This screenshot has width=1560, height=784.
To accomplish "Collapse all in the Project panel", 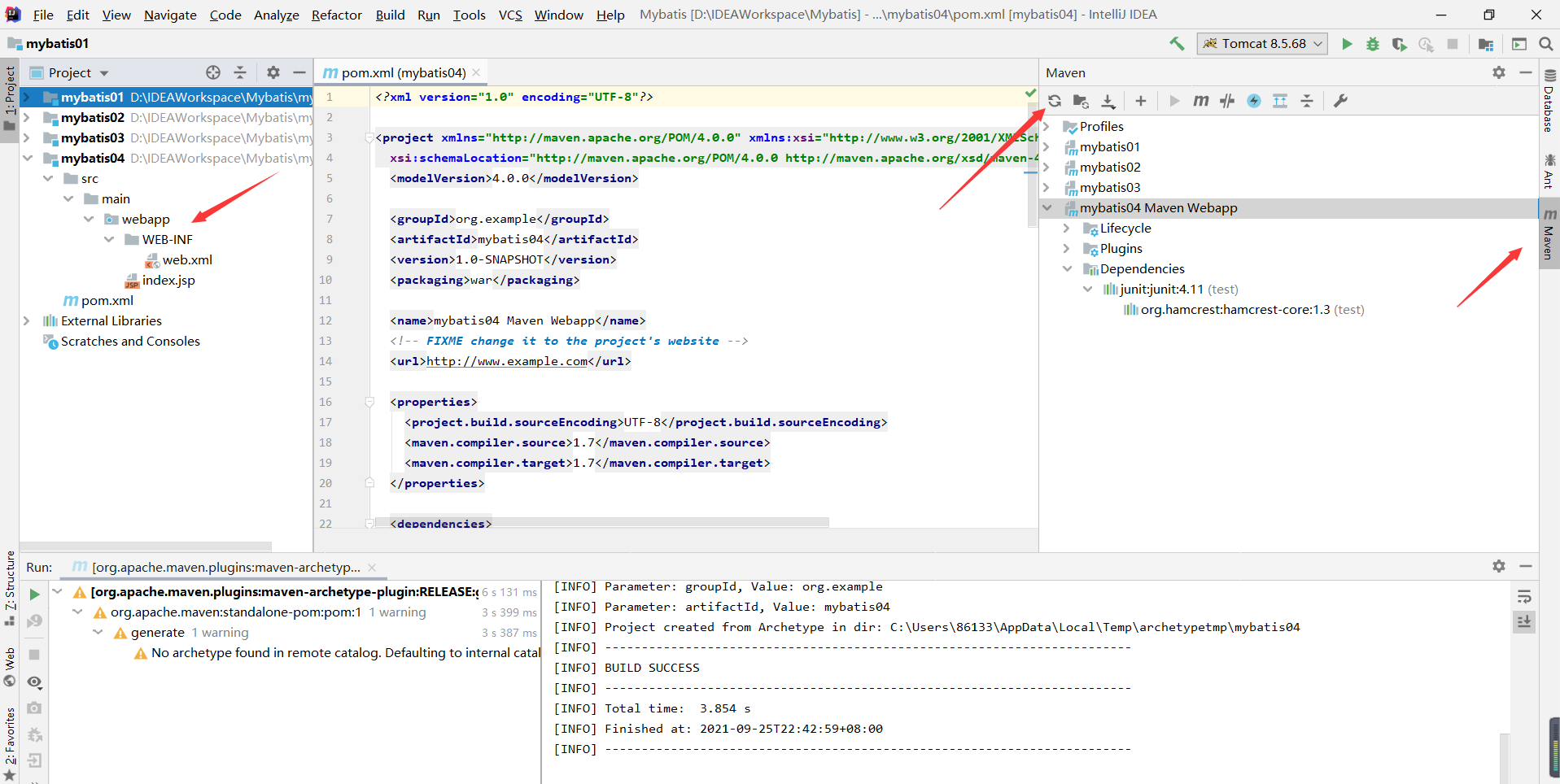I will (x=240, y=72).
